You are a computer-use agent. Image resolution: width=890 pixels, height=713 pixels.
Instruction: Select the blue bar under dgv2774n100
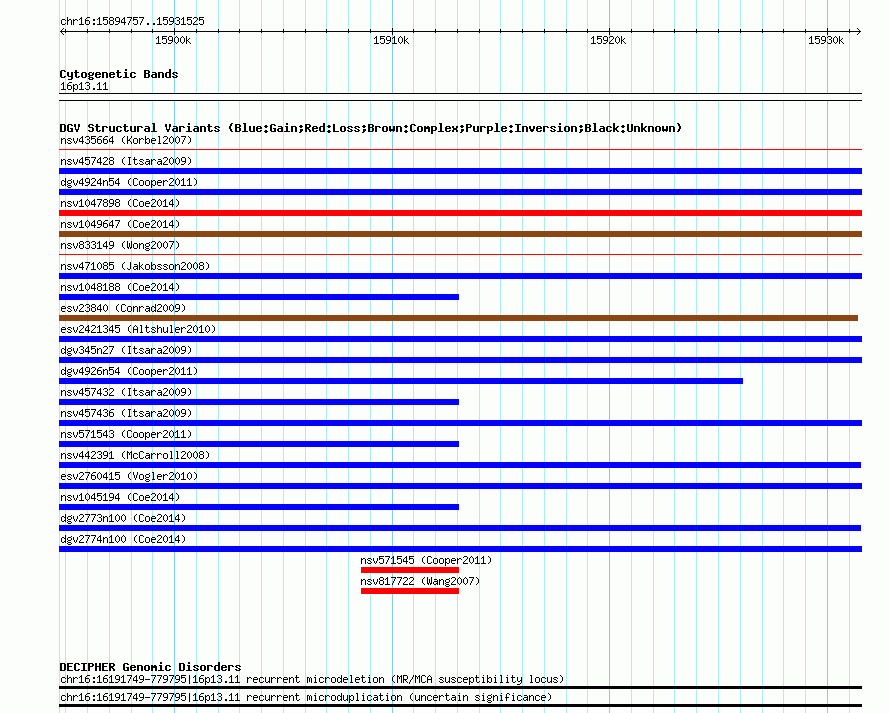pos(460,549)
